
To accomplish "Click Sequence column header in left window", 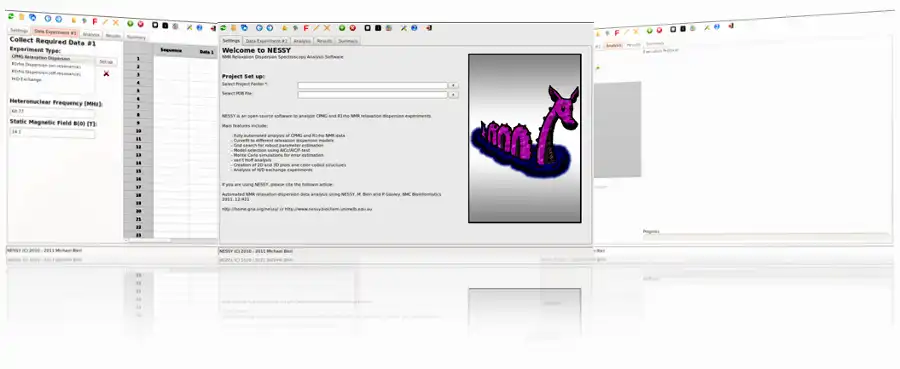I will click(x=171, y=51).
